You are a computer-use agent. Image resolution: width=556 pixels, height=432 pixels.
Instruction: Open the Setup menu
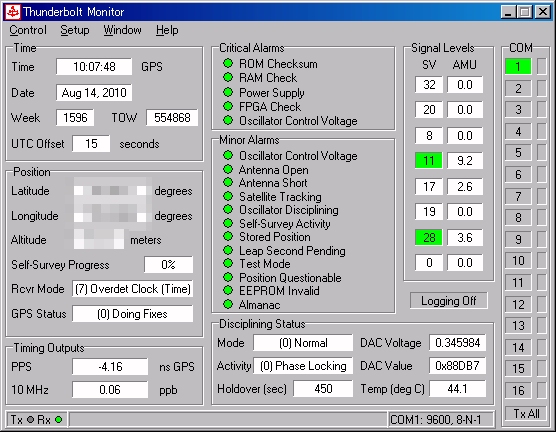74,30
